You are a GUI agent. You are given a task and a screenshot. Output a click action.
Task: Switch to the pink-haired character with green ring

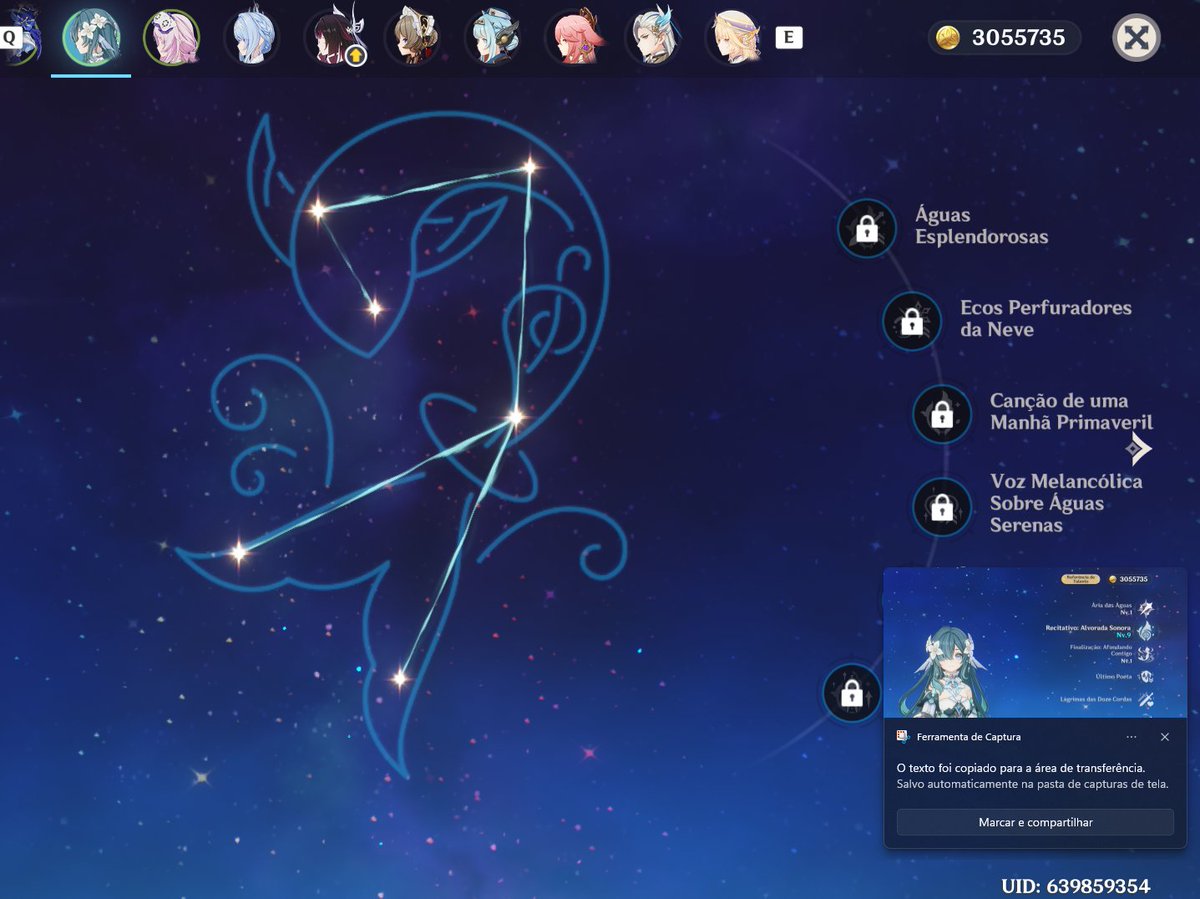pos(171,38)
